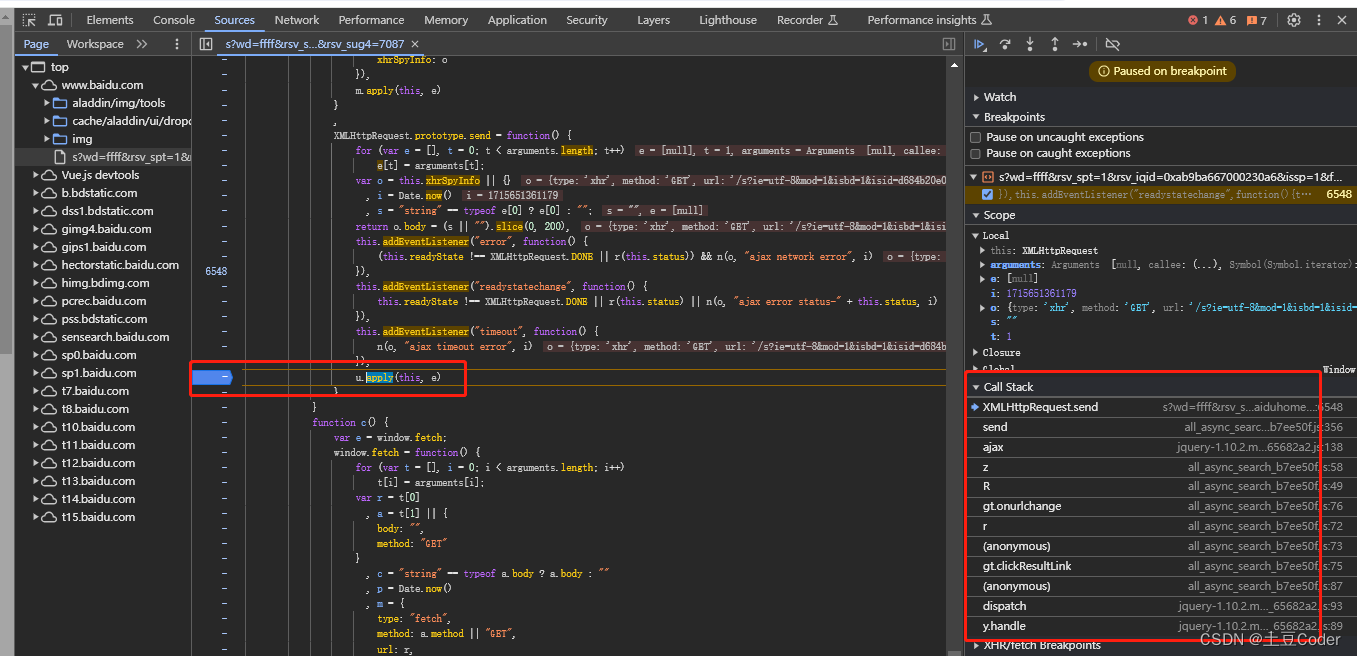Expand the sensearch.baidu.com domain
The image size is (1357, 656).
coord(36,337)
